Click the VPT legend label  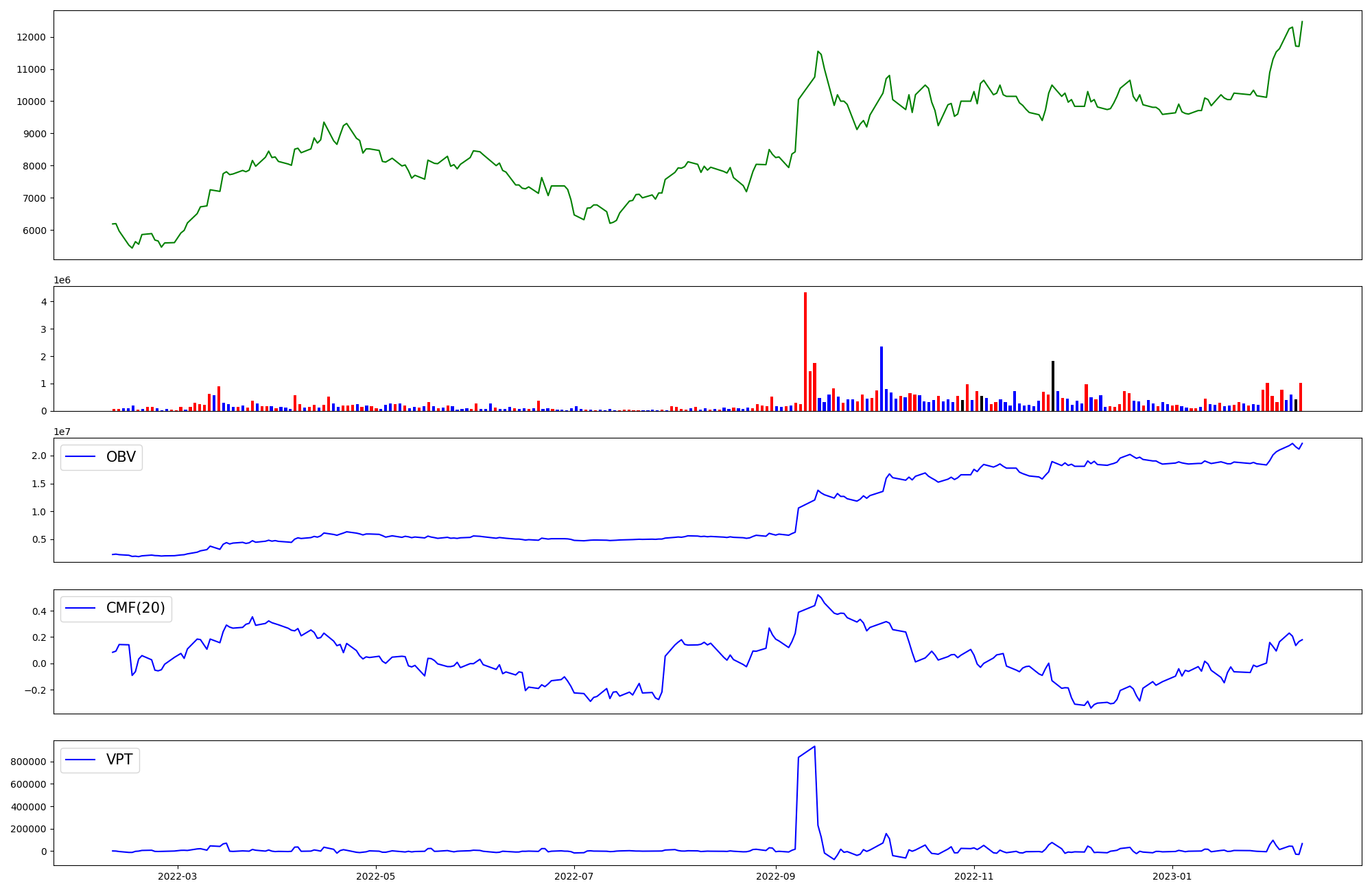coord(119,760)
